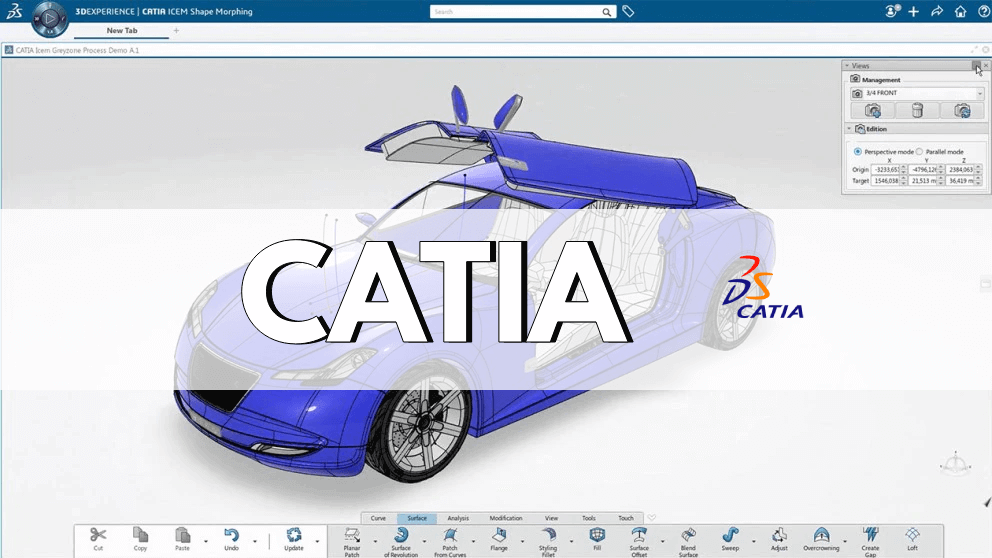Click the Create Gap tool
Screen dimensions: 992x558
(x=870, y=536)
